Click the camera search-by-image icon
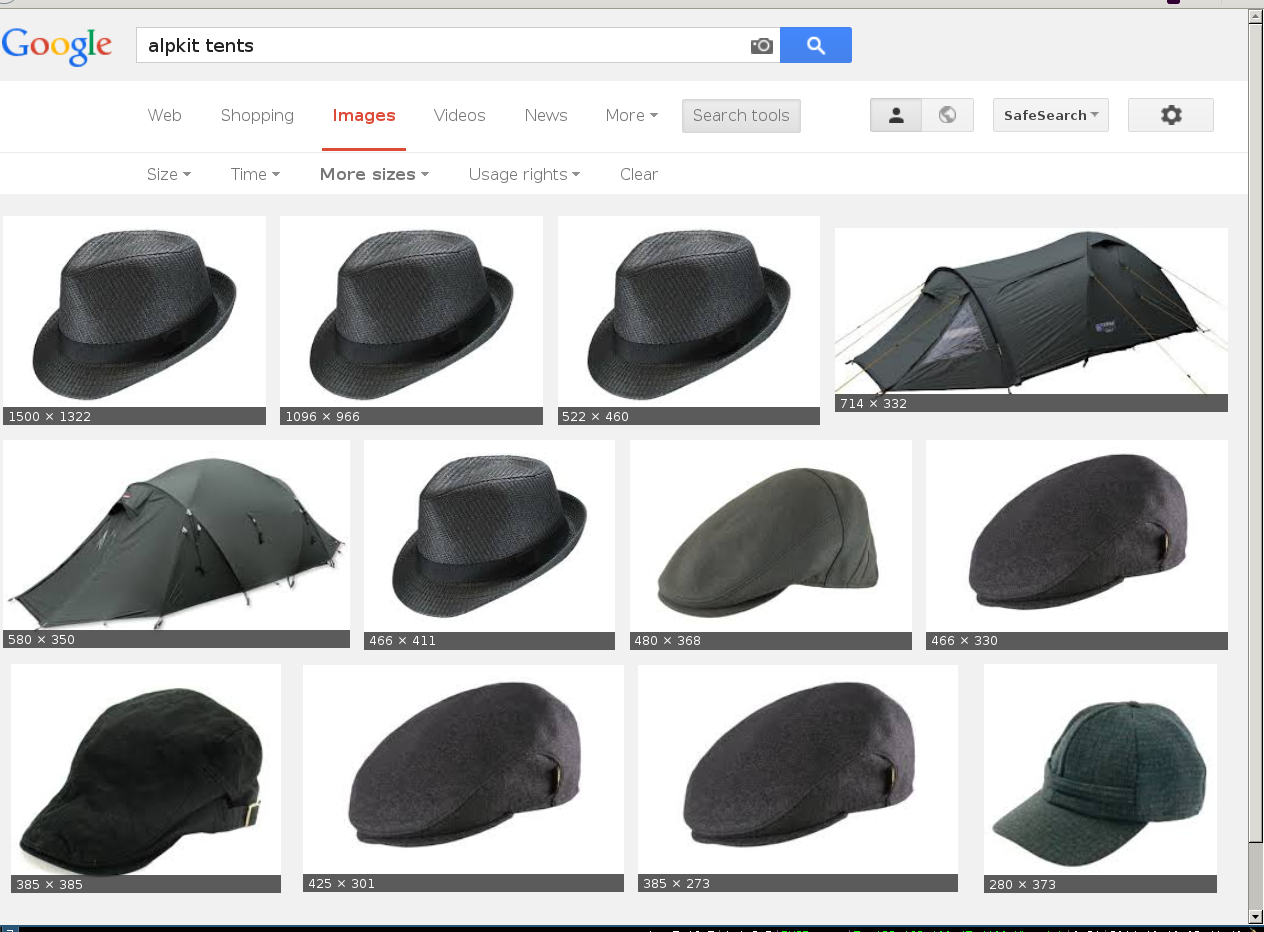Viewport: 1264px width, 932px height. click(x=761, y=46)
